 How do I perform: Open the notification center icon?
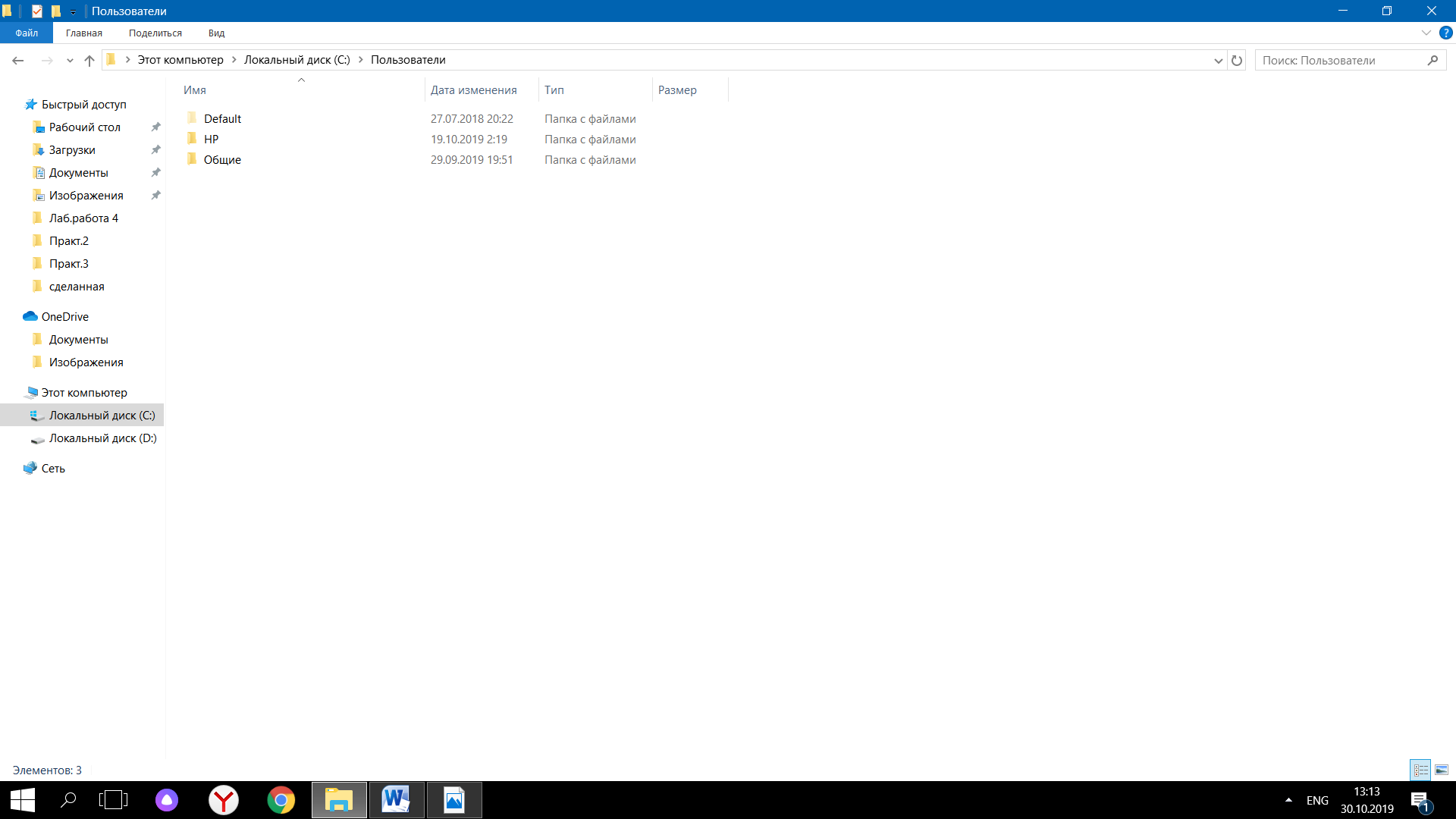tap(1420, 801)
